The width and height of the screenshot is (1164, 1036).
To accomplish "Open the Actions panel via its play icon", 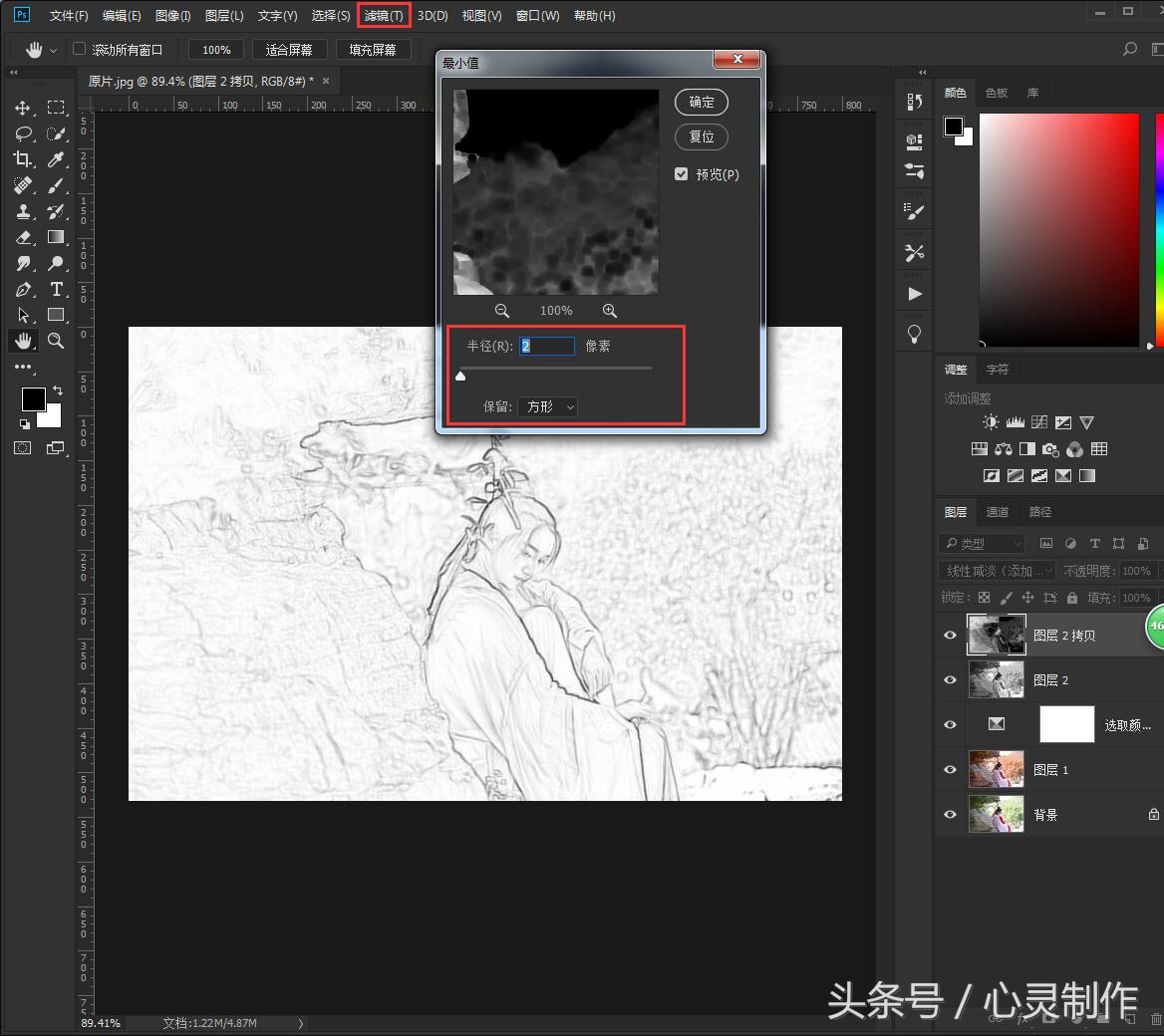I will (x=914, y=293).
